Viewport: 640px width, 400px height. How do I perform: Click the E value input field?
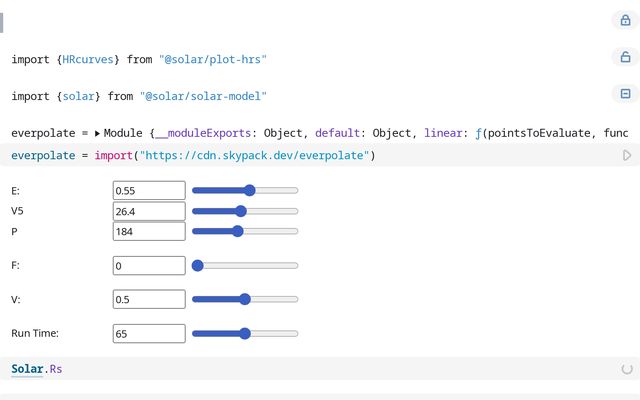coord(149,190)
